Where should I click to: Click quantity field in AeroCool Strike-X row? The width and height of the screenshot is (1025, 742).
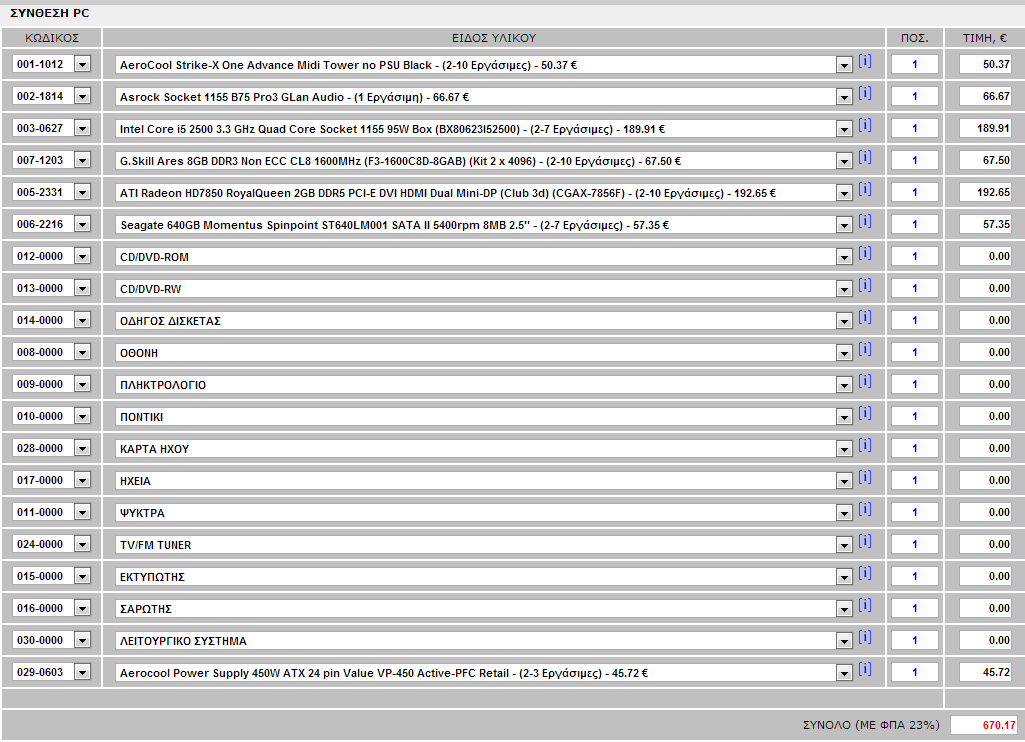pyautogui.click(x=915, y=64)
